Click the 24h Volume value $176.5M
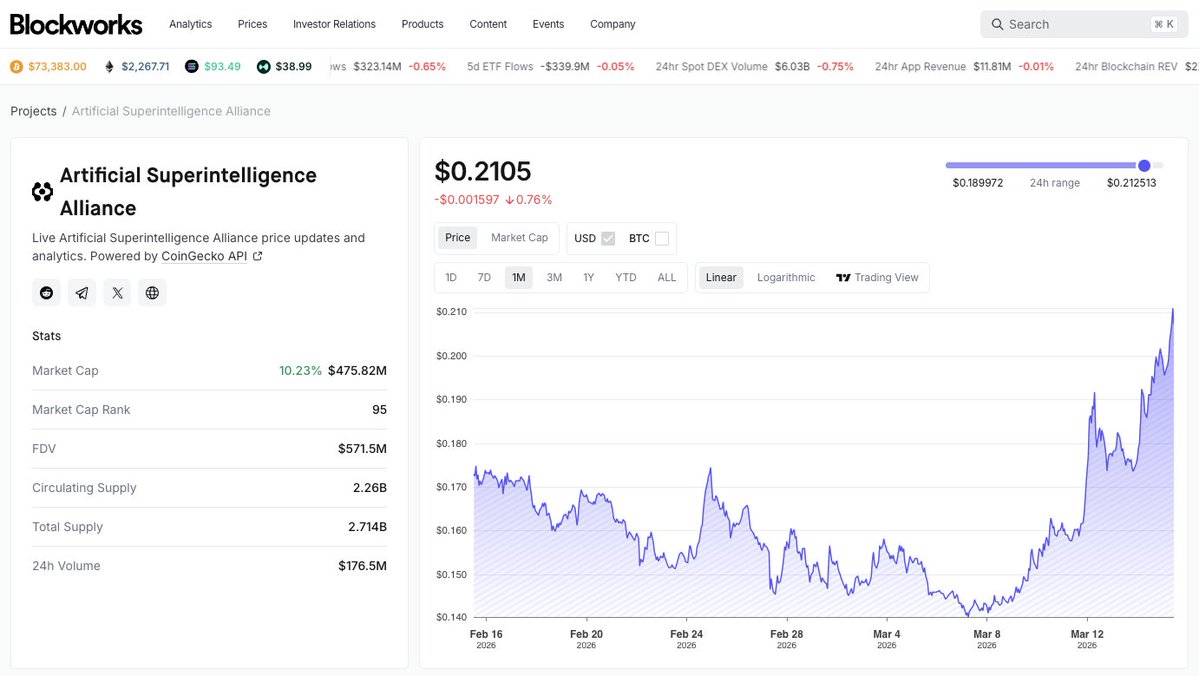 coord(362,566)
